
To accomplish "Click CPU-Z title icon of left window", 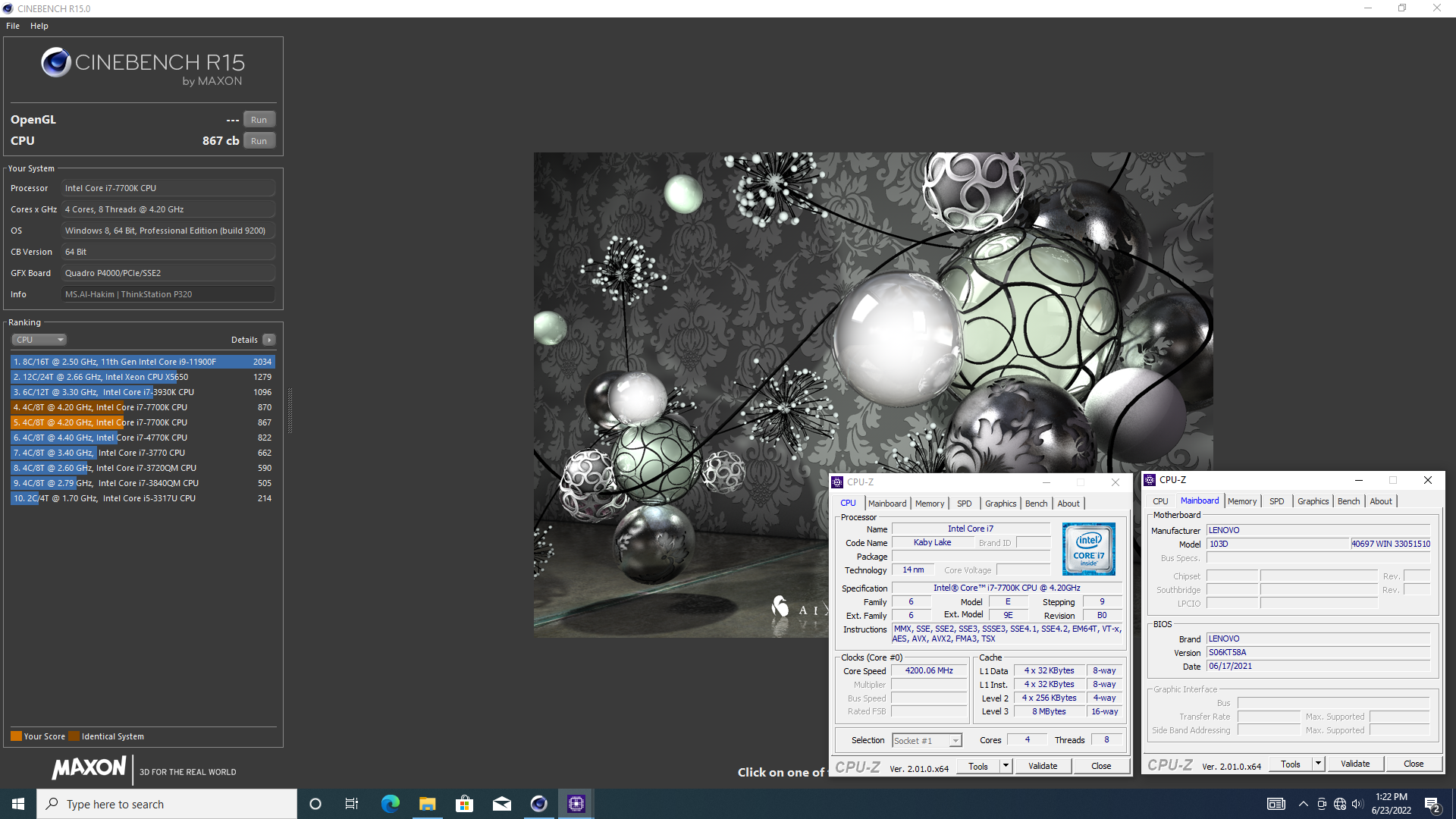I will [x=837, y=482].
